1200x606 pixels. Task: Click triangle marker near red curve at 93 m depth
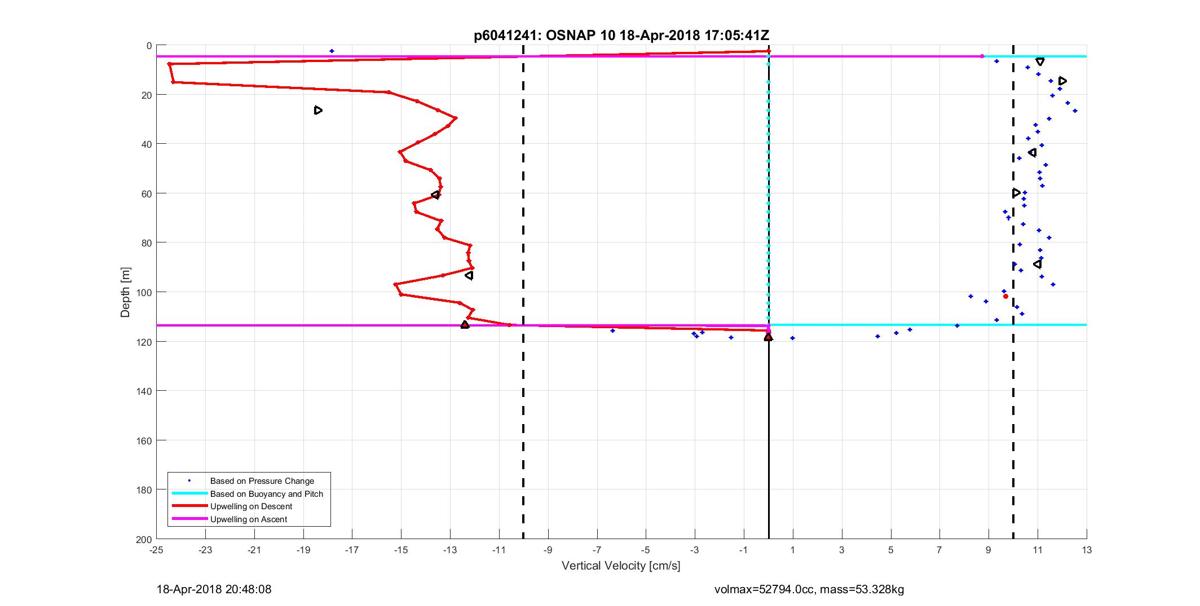pos(469,275)
